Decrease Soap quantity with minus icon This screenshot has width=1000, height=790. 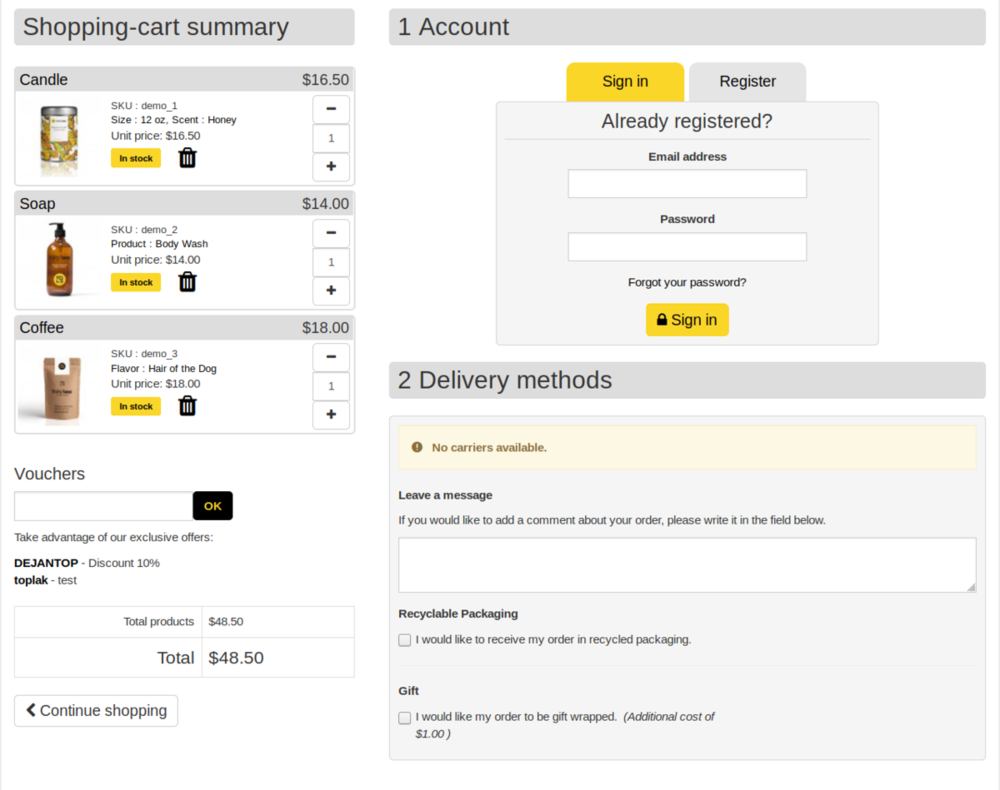[330, 233]
